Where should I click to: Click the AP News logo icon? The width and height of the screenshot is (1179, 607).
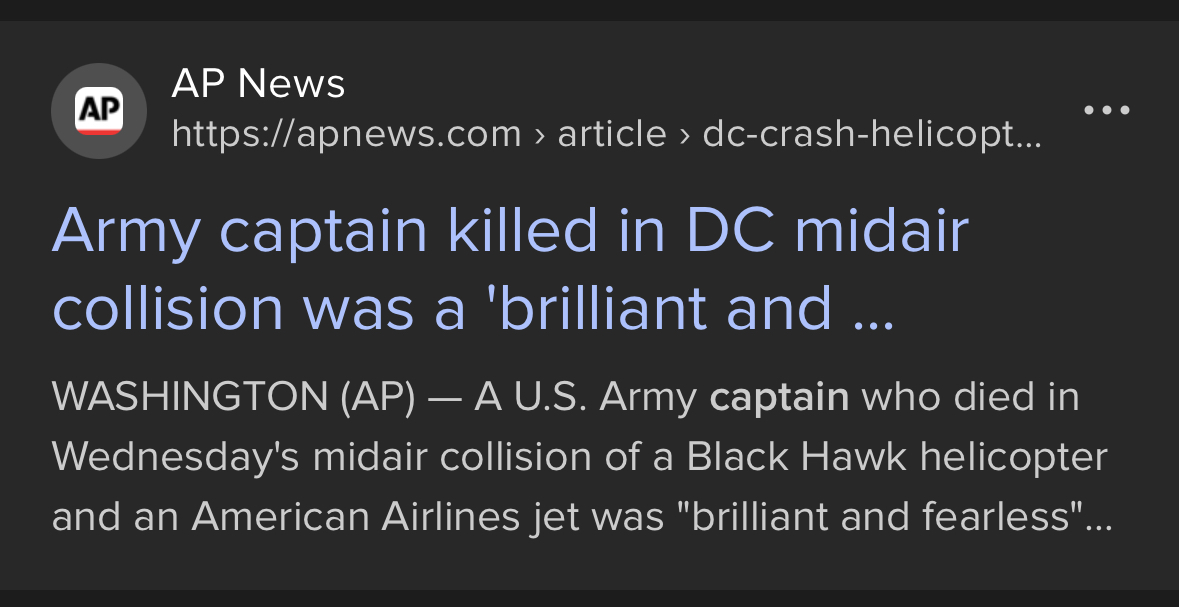[99, 110]
